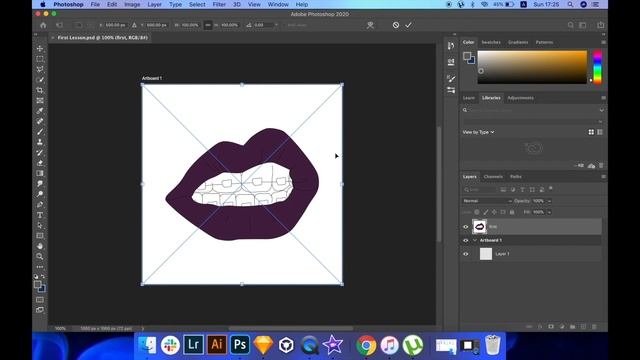
Task: Open the Libraries search filter dropdown
Action: pyautogui.click(x=601, y=110)
